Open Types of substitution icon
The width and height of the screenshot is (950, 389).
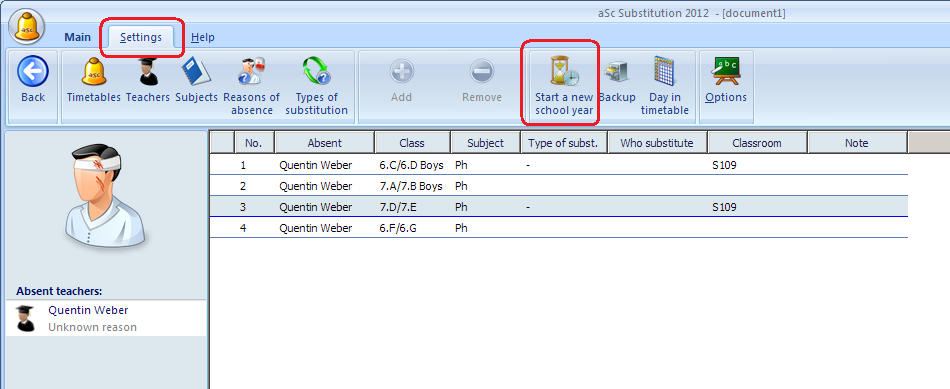(316, 71)
